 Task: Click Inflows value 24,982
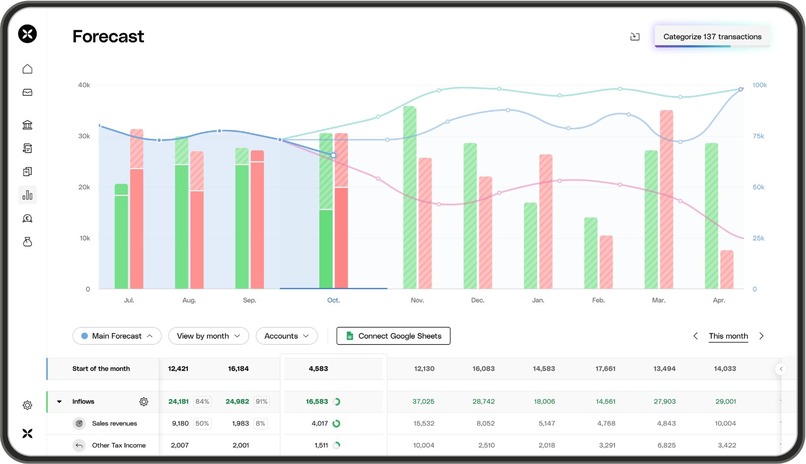[x=237, y=402]
